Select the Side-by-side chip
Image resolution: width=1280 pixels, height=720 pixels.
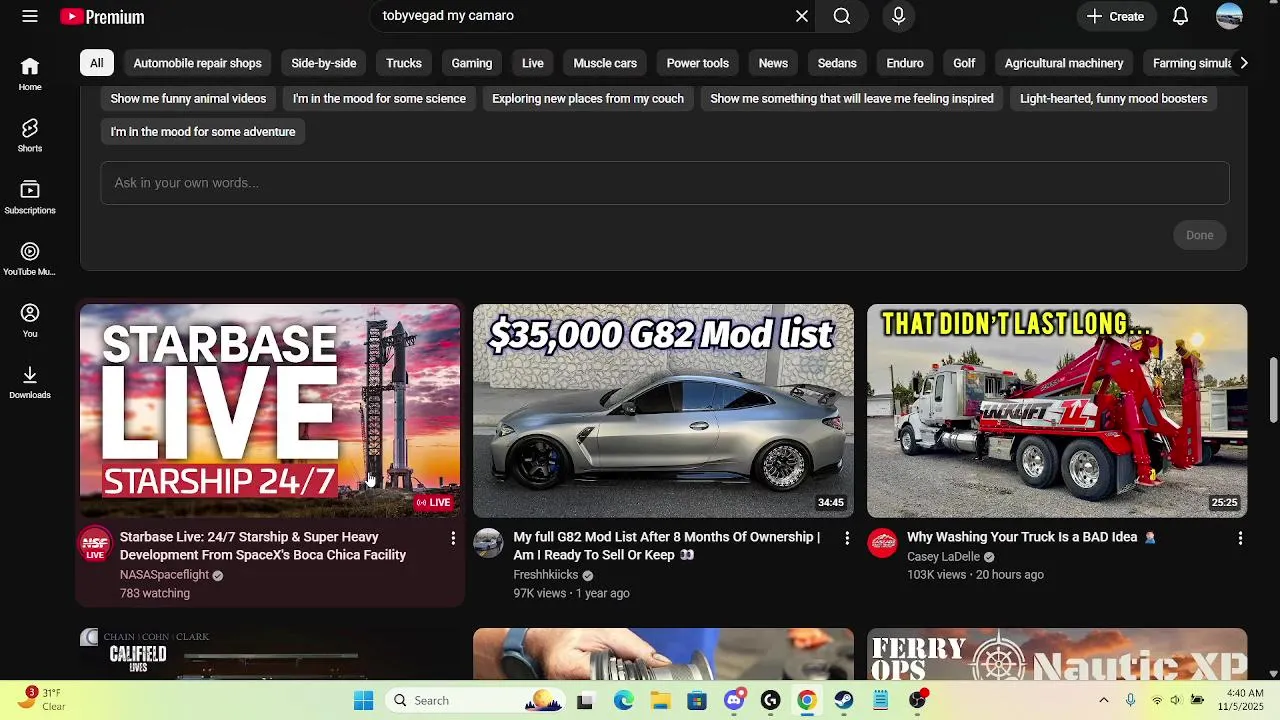(324, 63)
